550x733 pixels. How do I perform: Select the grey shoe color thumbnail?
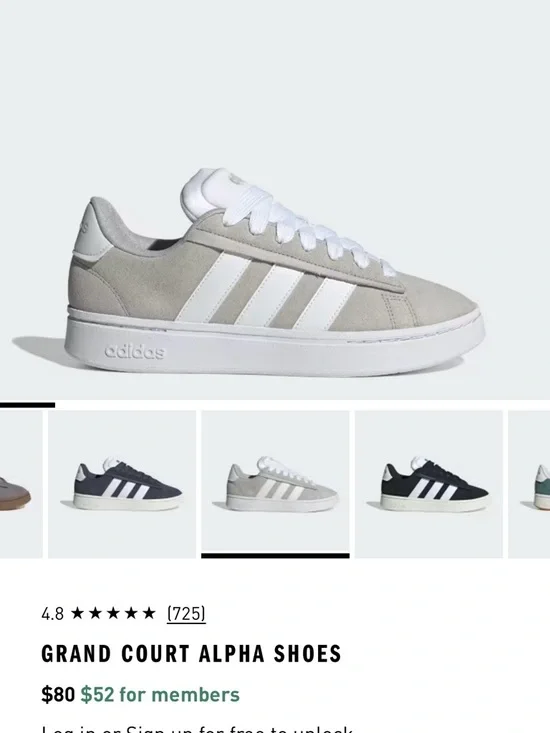[275, 484]
